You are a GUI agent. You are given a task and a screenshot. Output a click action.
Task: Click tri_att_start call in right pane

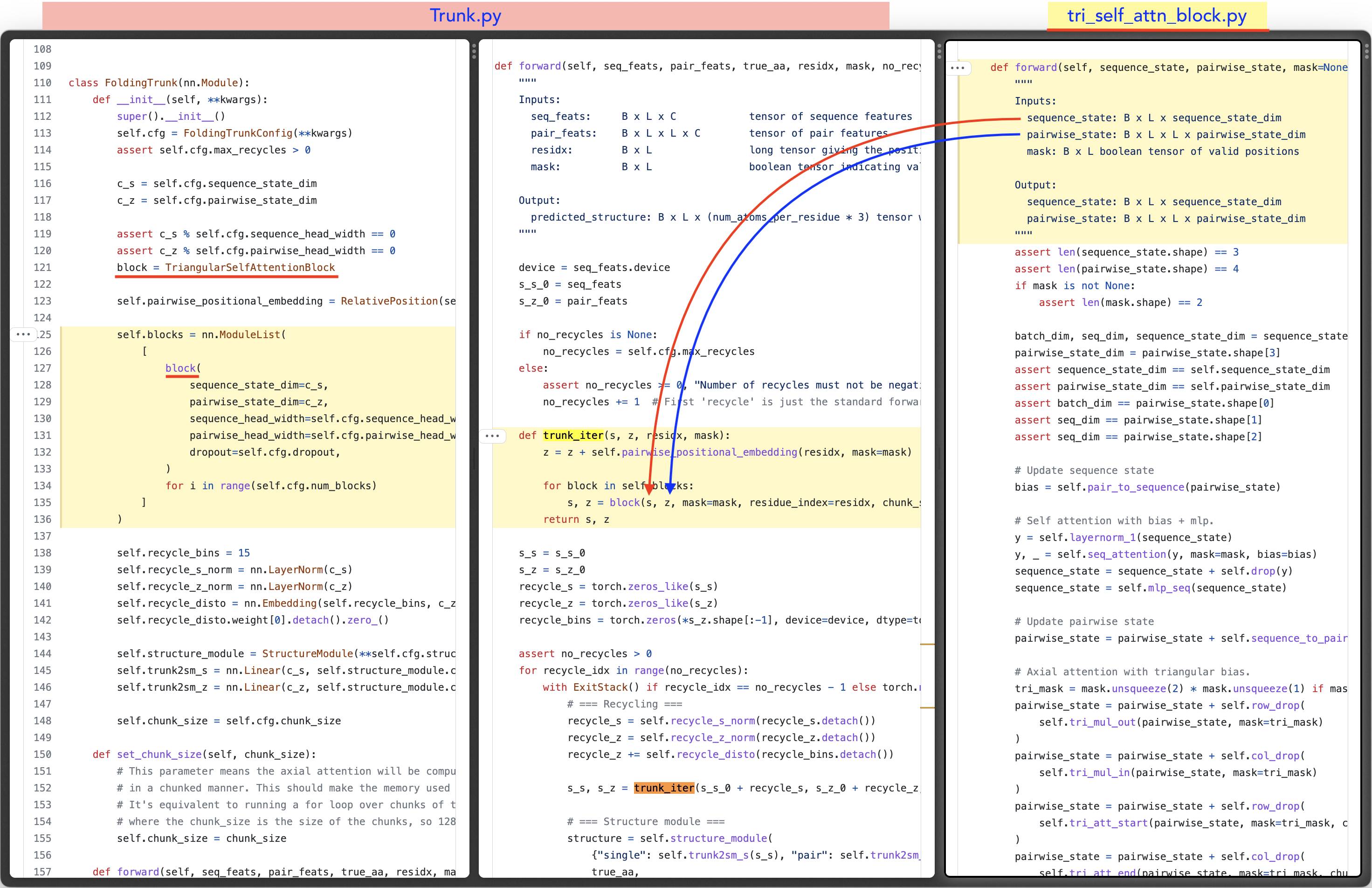point(1109,824)
